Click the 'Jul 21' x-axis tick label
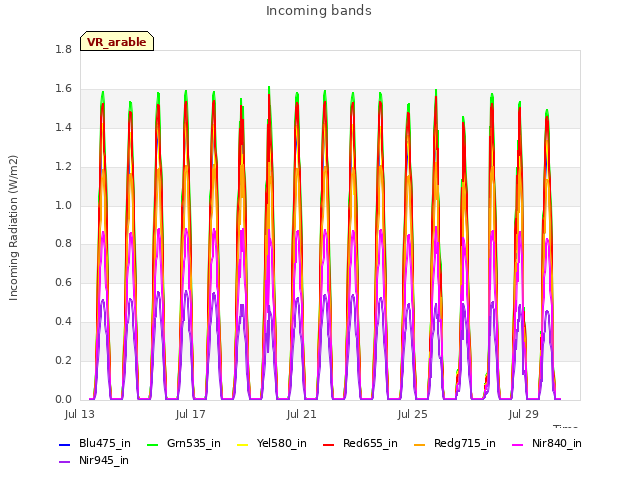Viewport: 640px width, 480px height. [302, 414]
